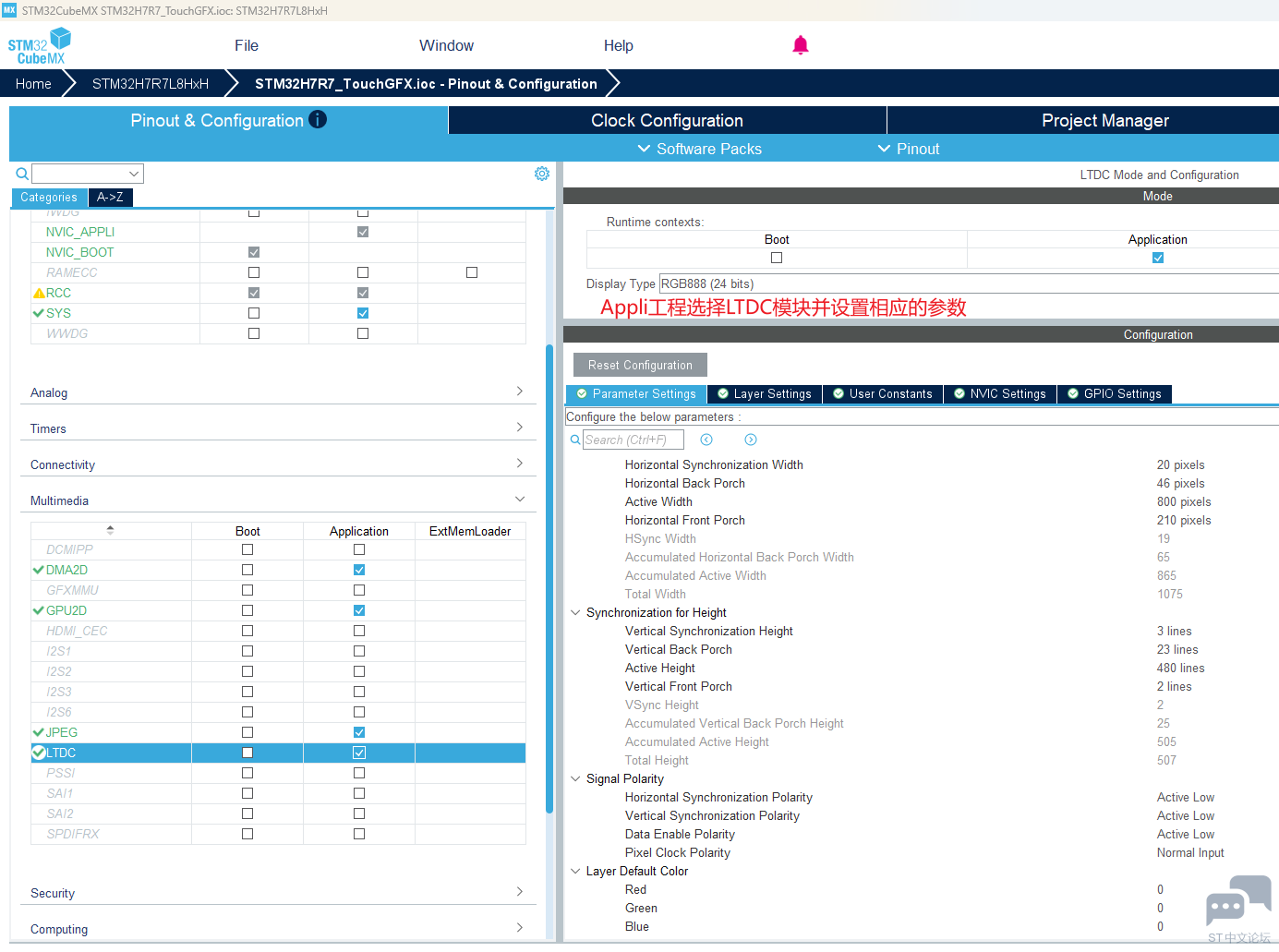Switch category list to A->Z view
1279x952 pixels.
coord(111,197)
